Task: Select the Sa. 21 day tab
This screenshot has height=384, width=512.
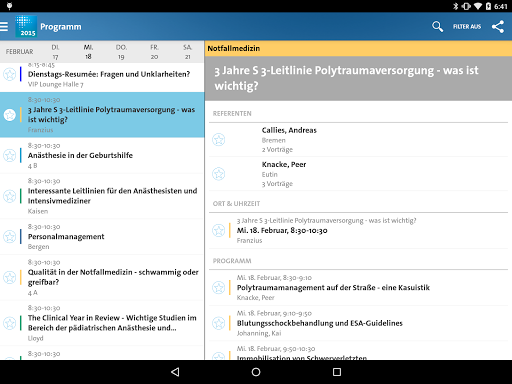Action: pyautogui.click(x=187, y=52)
